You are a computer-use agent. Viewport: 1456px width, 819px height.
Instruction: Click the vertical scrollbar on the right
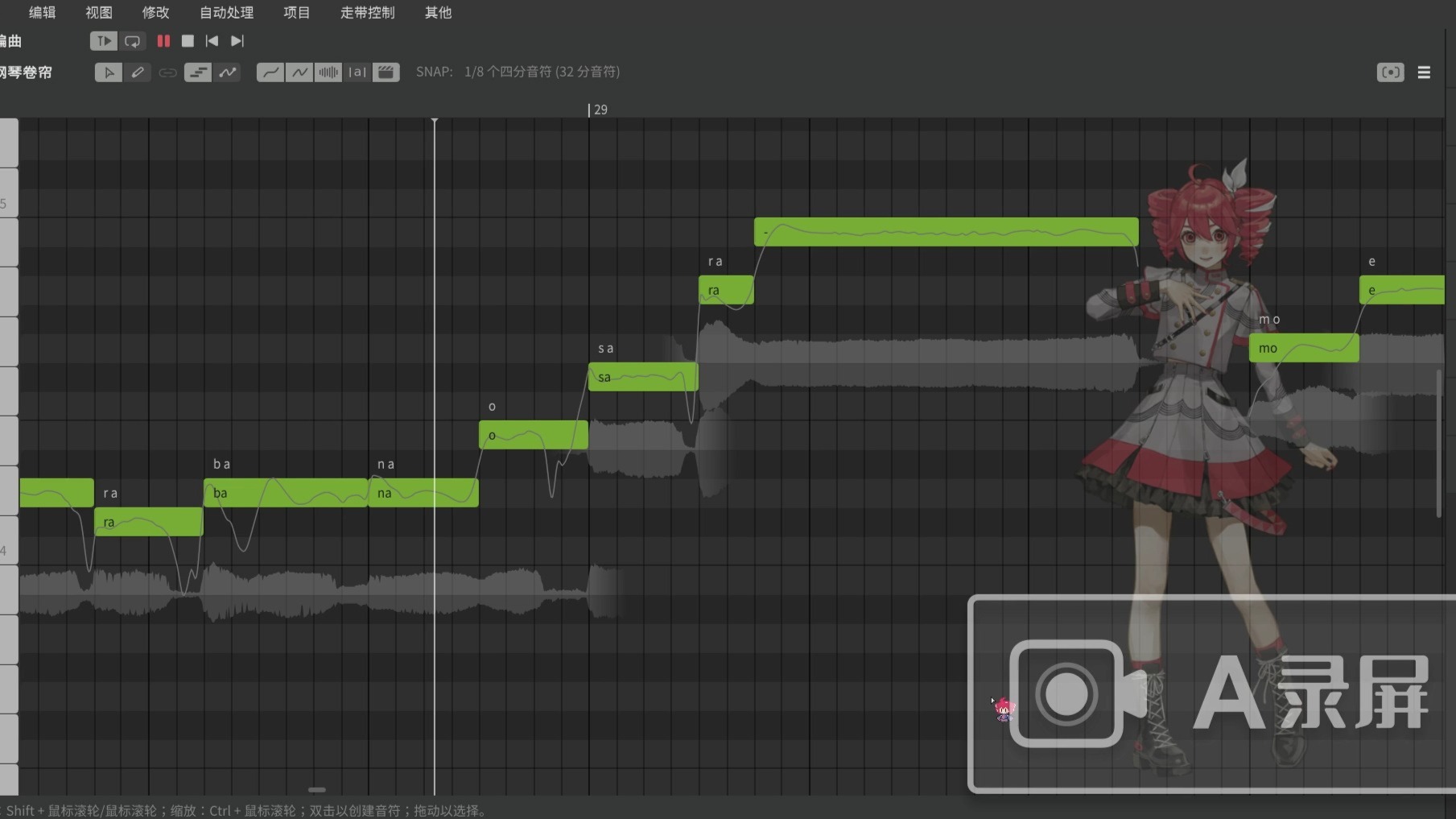[x=1439, y=443]
